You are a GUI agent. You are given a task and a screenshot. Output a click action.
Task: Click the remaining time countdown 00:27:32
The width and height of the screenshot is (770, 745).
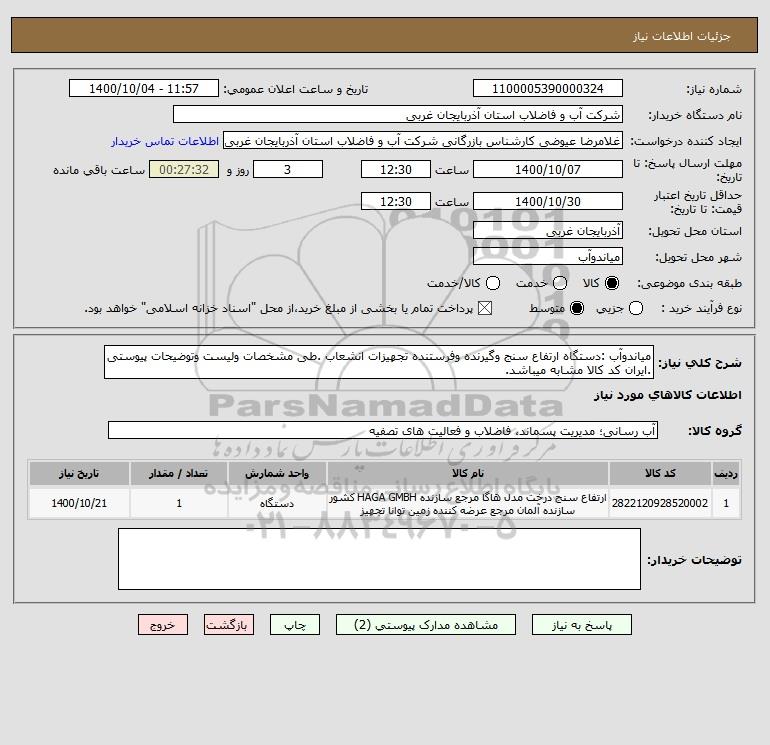click(x=184, y=169)
